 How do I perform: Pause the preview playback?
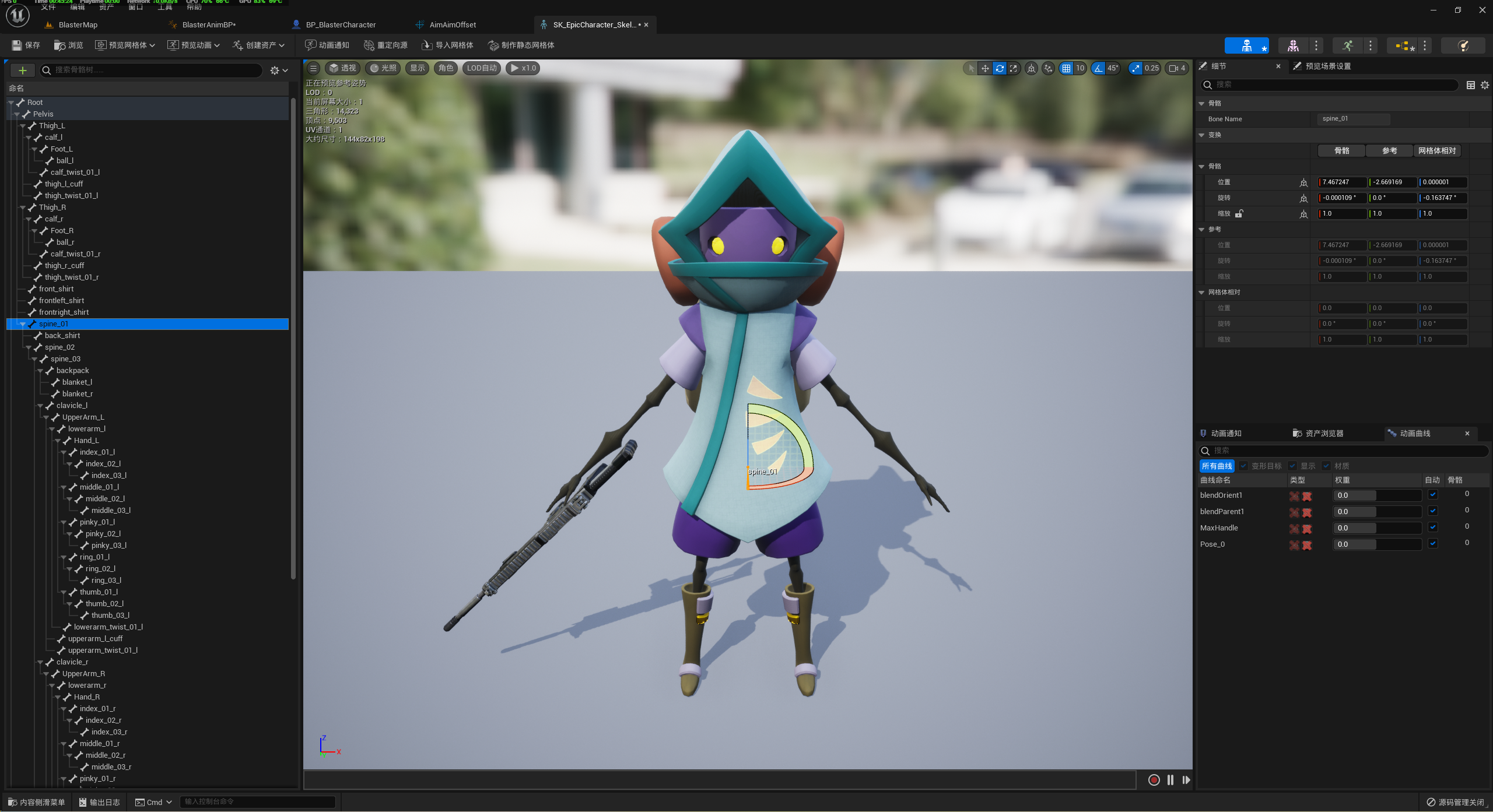tap(1170, 780)
